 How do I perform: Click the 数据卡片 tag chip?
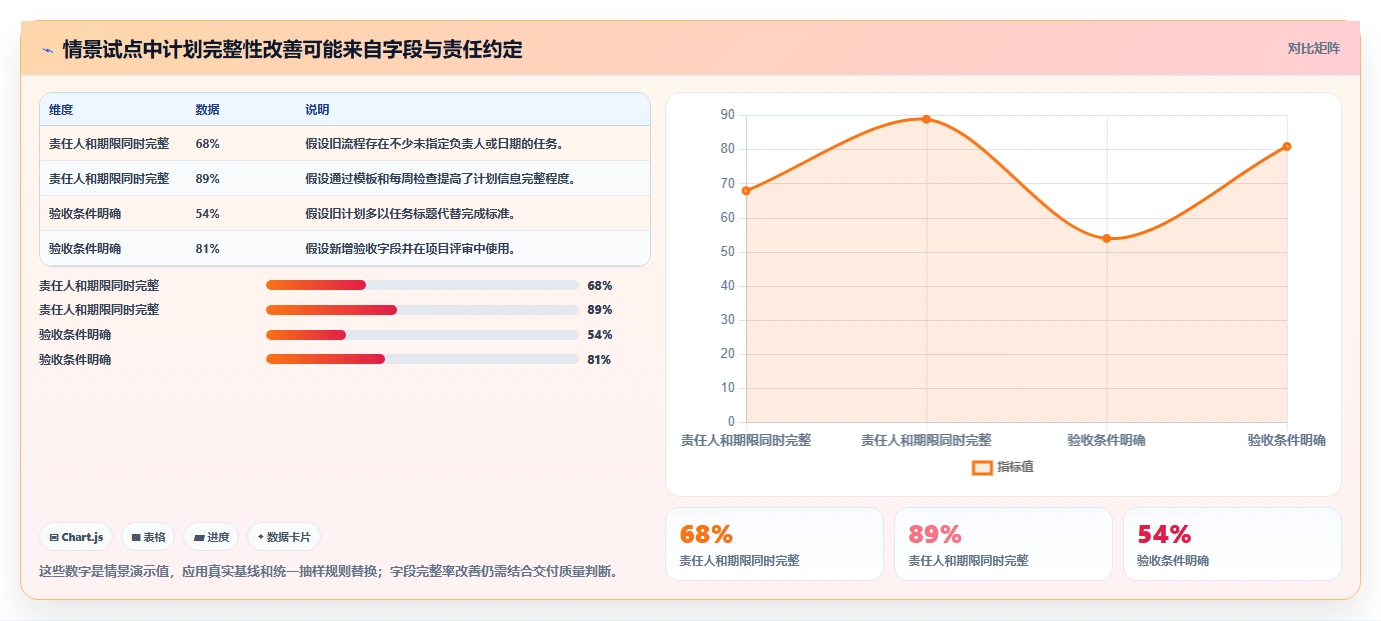pos(284,537)
